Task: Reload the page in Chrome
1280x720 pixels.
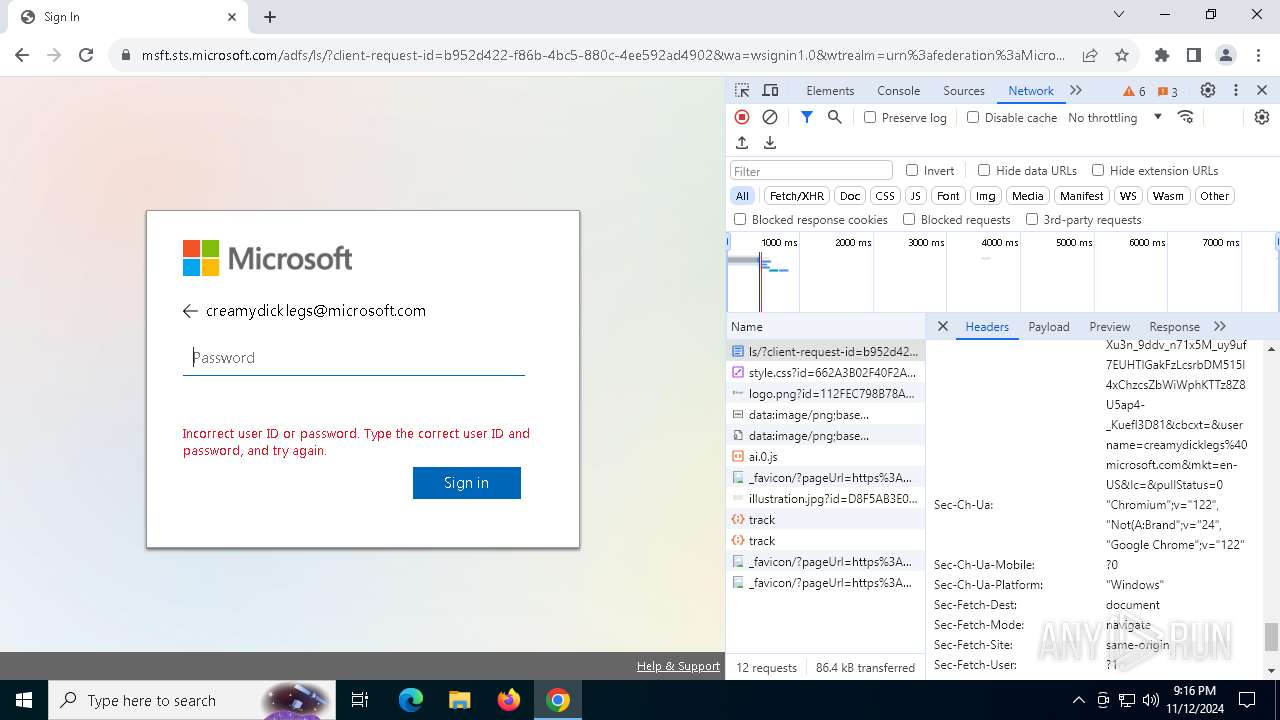Action: [86, 55]
